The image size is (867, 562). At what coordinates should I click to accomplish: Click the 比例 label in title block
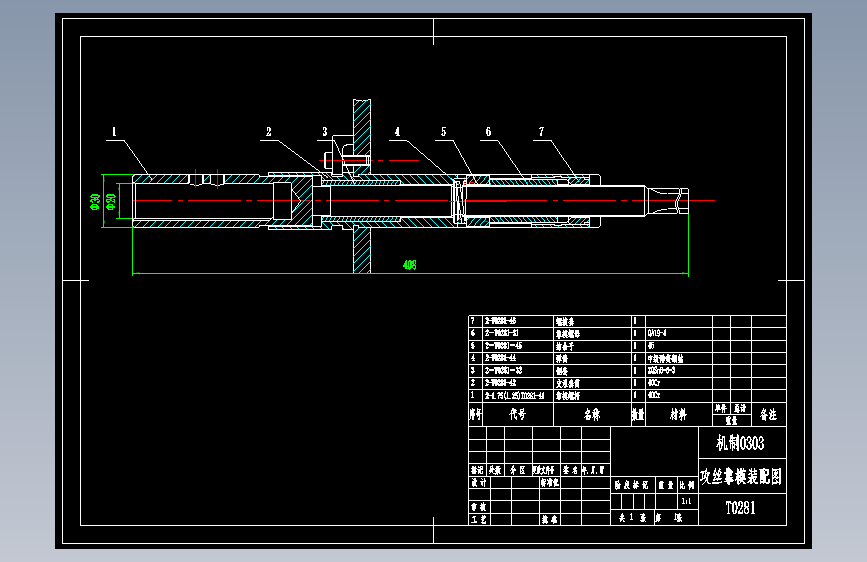coord(687,485)
